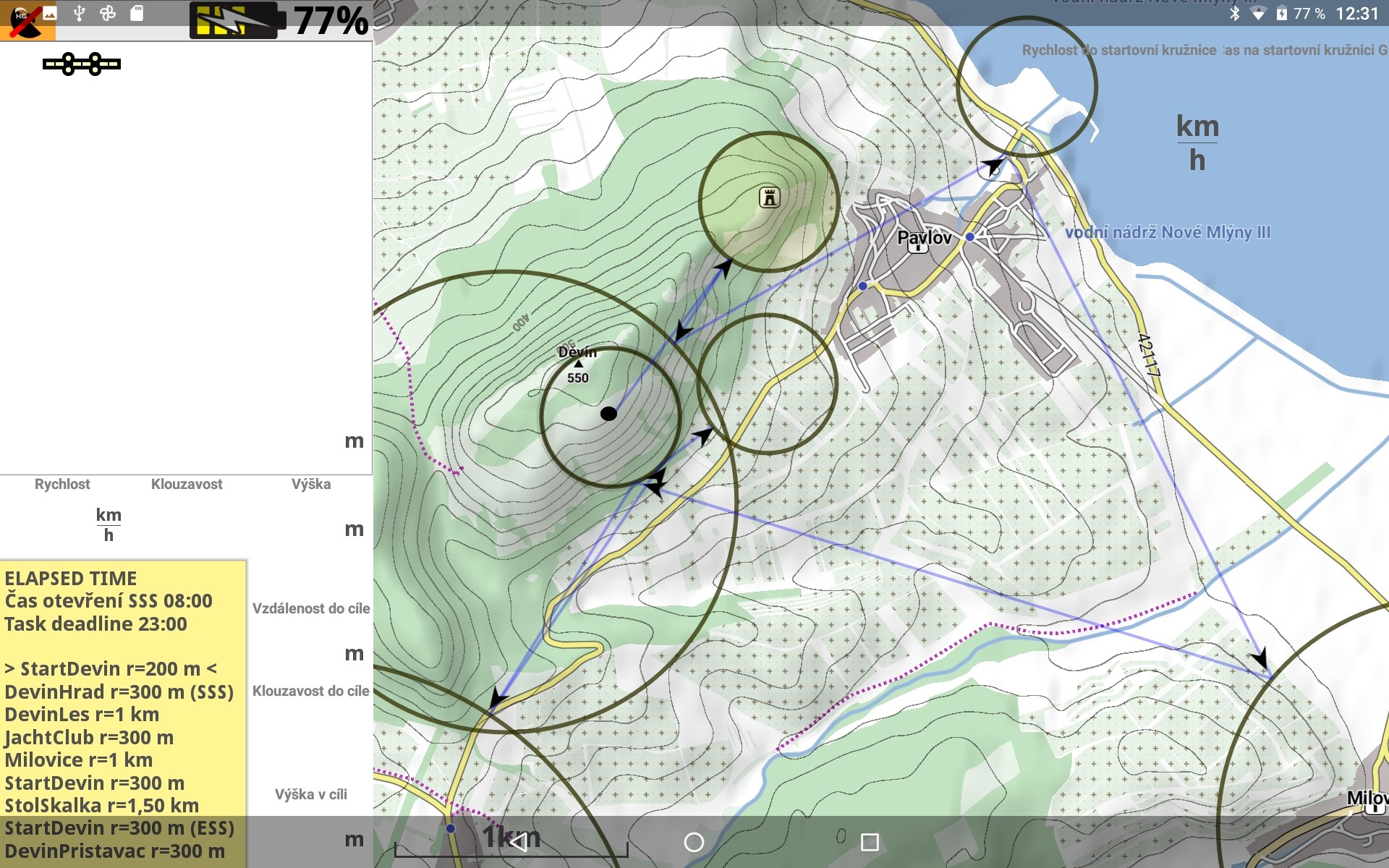Tap the Wi-Fi status icon
Screen dimensions: 1389x868
pos(1258,14)
